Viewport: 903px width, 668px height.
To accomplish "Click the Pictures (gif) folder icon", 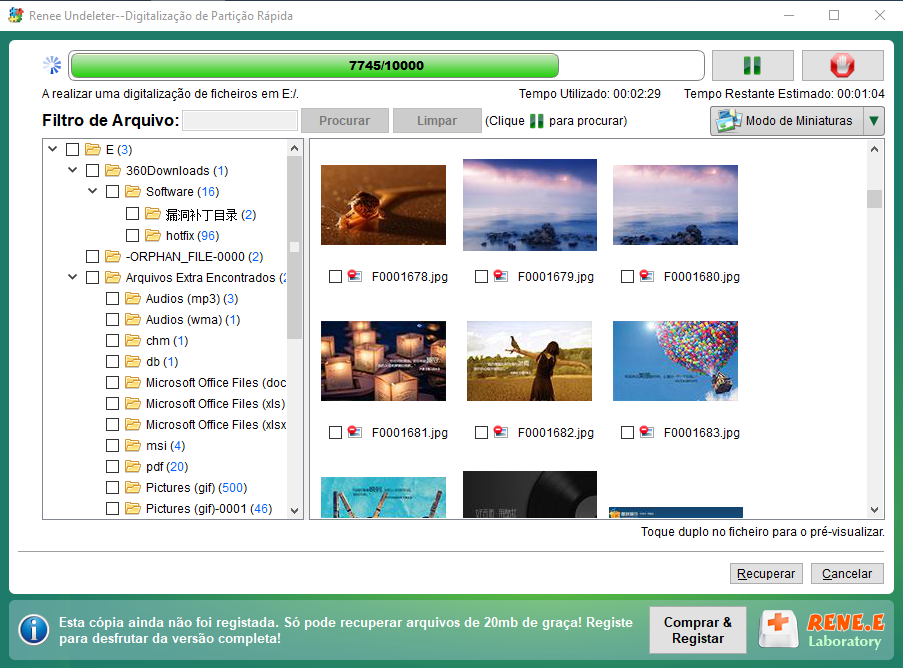I will pos(133,488).
